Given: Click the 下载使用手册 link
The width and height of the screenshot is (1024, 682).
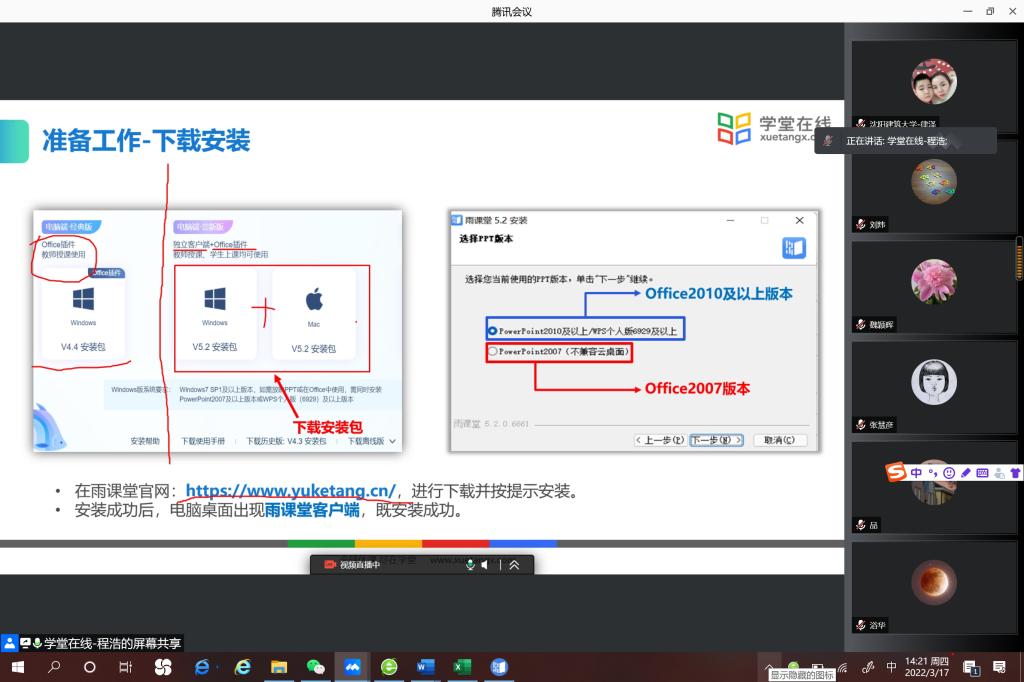Looking at the screenshot, I should [x=203, y=441].
